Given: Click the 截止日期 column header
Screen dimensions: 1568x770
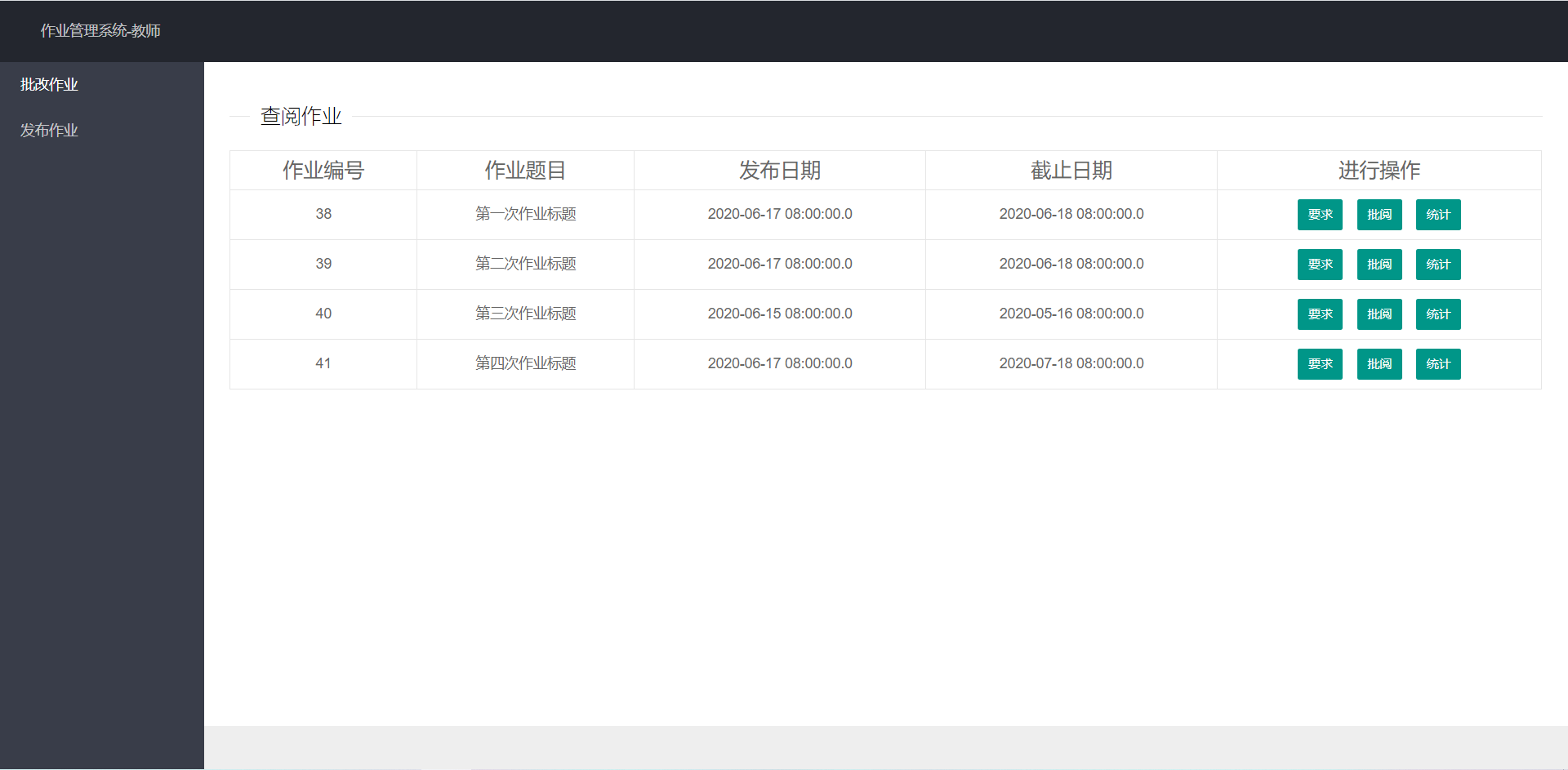Looking at the screenshot, I should pyautogui.click(x=1071, y=171).
